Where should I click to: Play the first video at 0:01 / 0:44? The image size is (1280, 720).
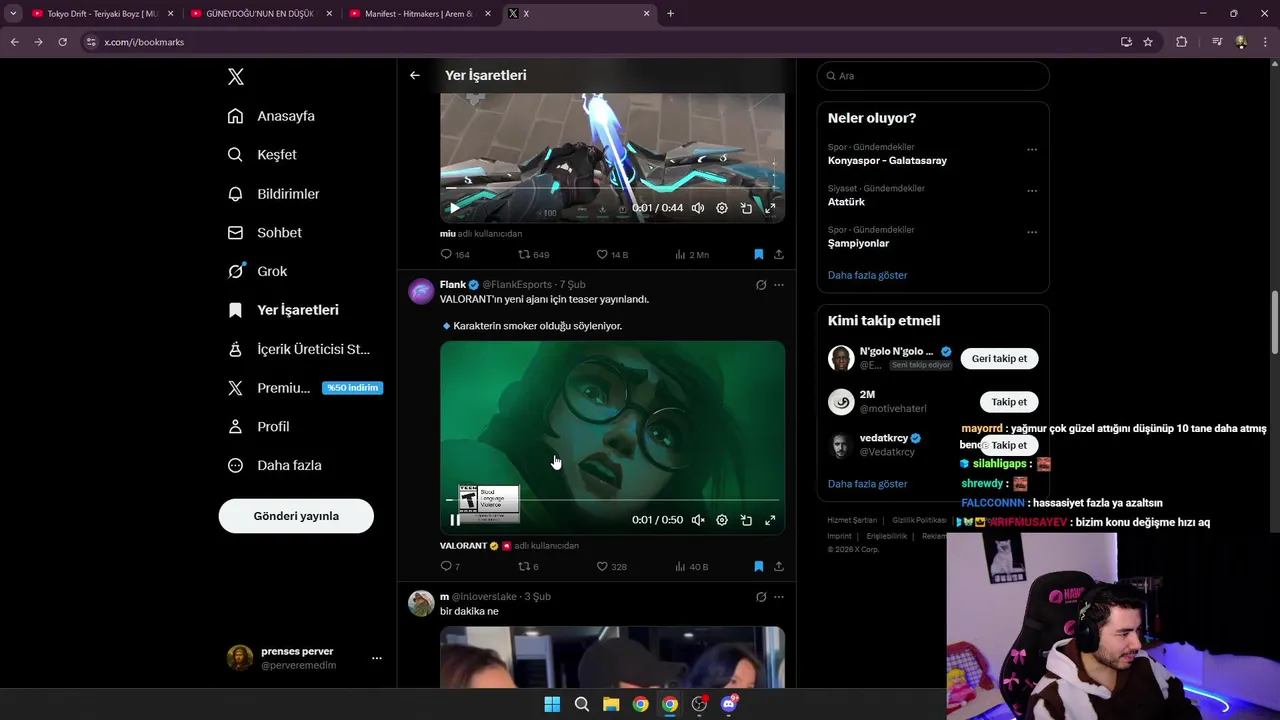454,208
